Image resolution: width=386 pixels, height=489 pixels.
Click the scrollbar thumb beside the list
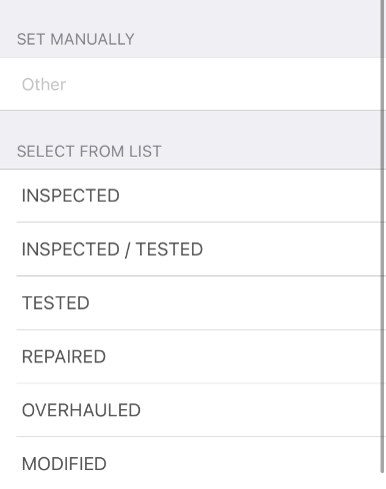coord(383,236)
